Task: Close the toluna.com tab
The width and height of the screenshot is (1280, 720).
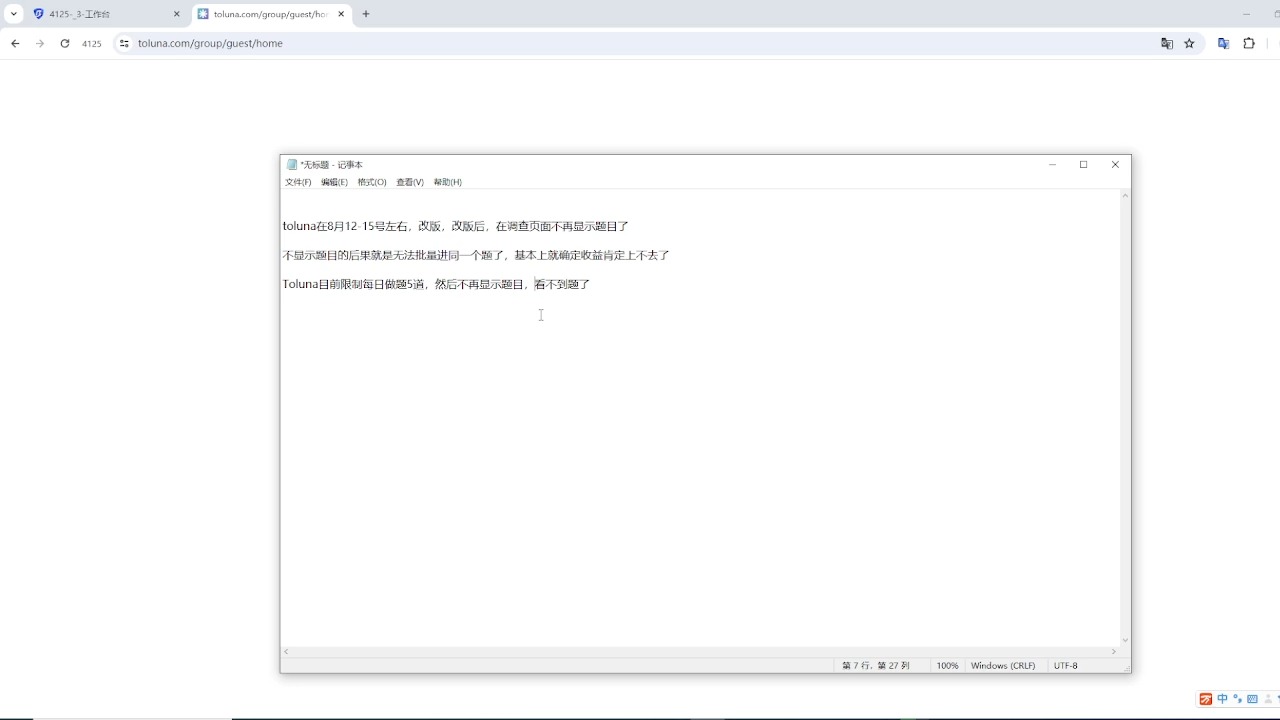Action: point(341,14)
